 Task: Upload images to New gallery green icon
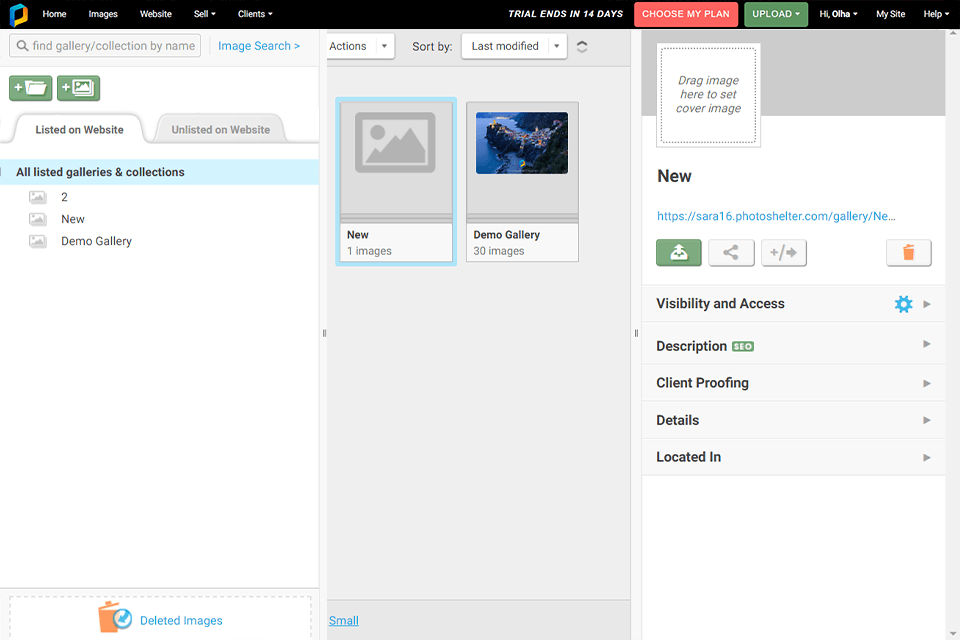(x=678, y=252)
